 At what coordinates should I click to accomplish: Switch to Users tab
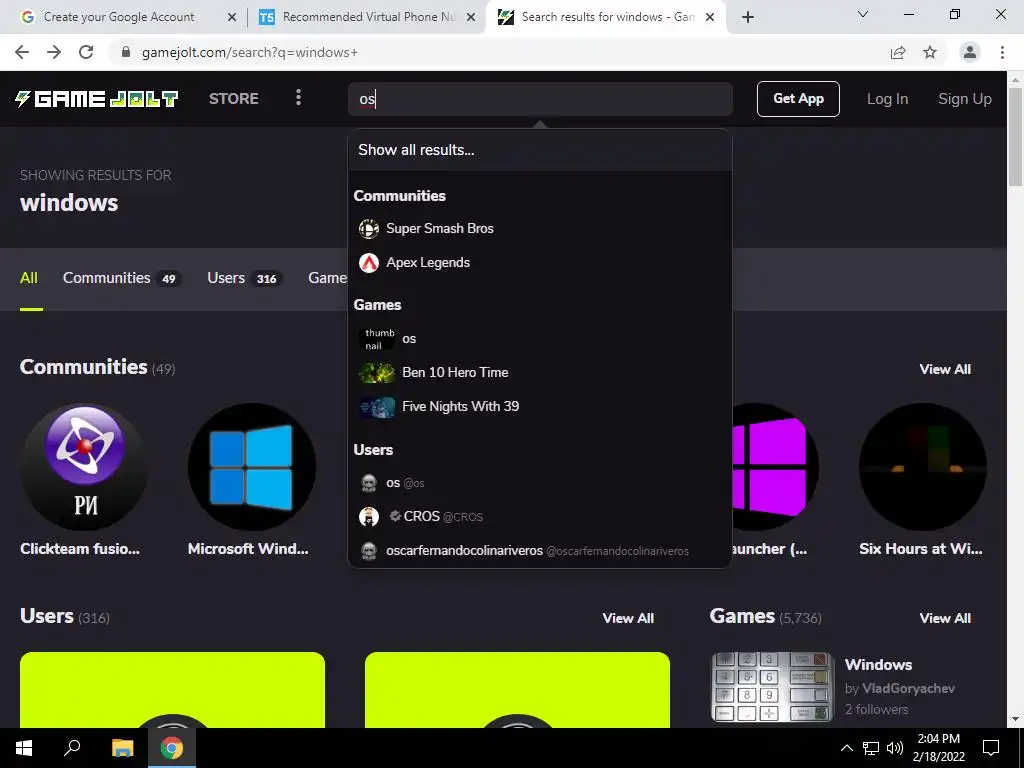[244, 278]
